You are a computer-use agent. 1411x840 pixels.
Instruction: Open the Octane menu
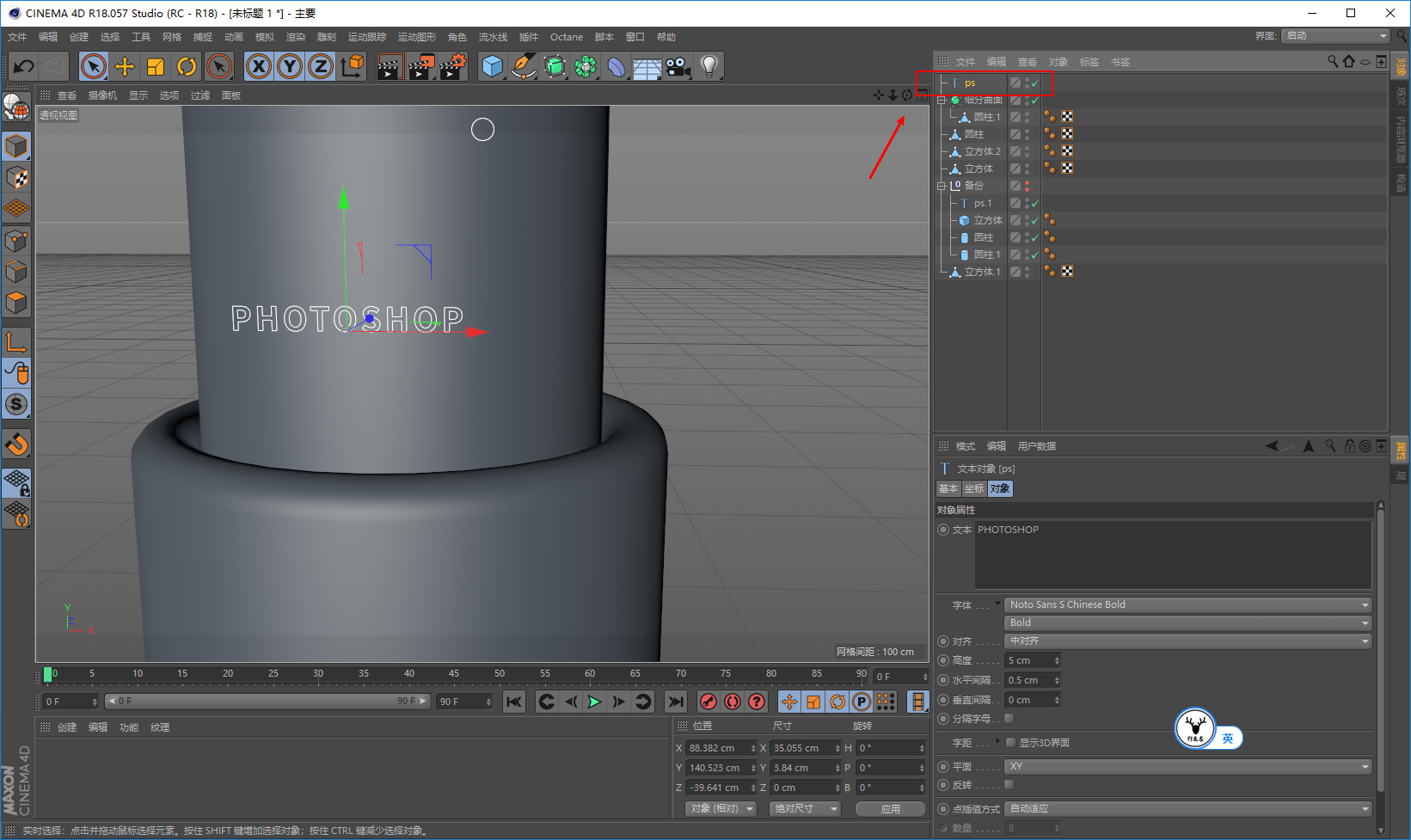pos(567,37)
